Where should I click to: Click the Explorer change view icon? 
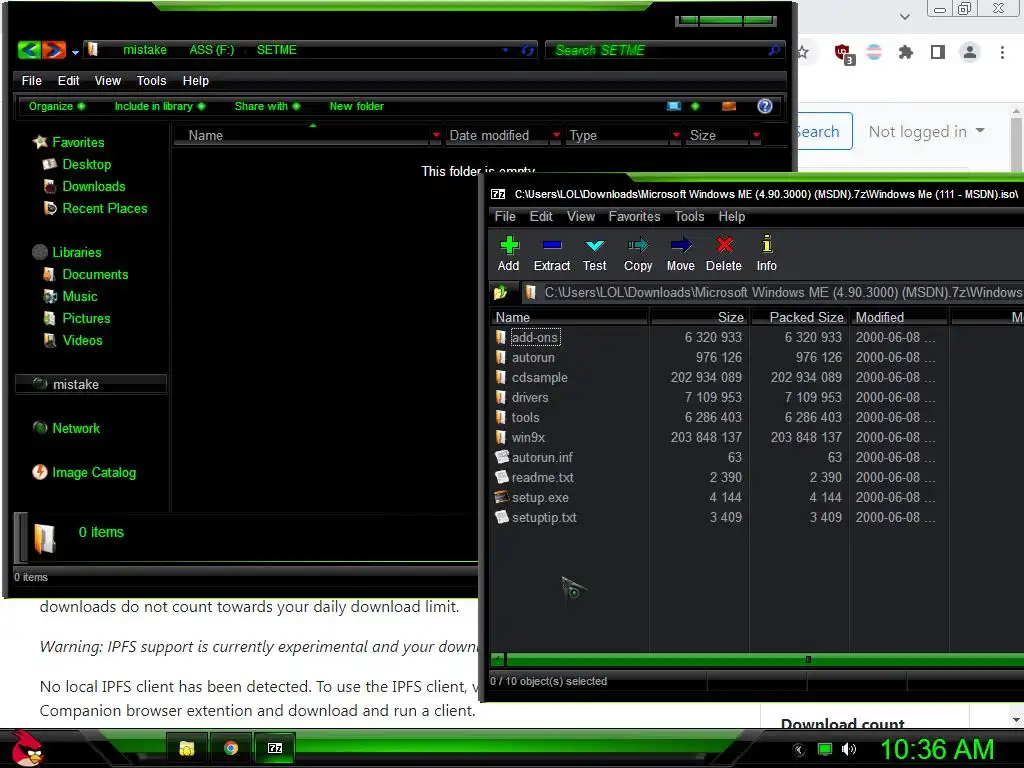click(674, 106)
